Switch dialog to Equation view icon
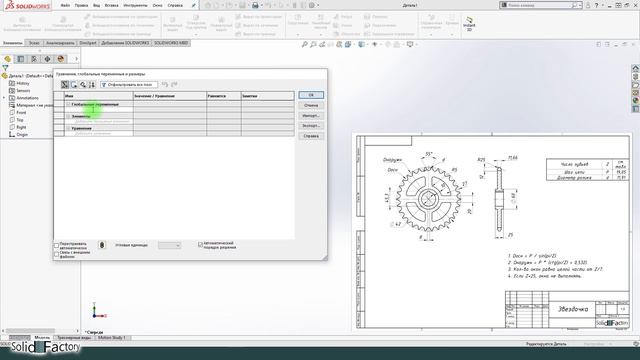Screen dimensions: 640x360 coord(65,84)
